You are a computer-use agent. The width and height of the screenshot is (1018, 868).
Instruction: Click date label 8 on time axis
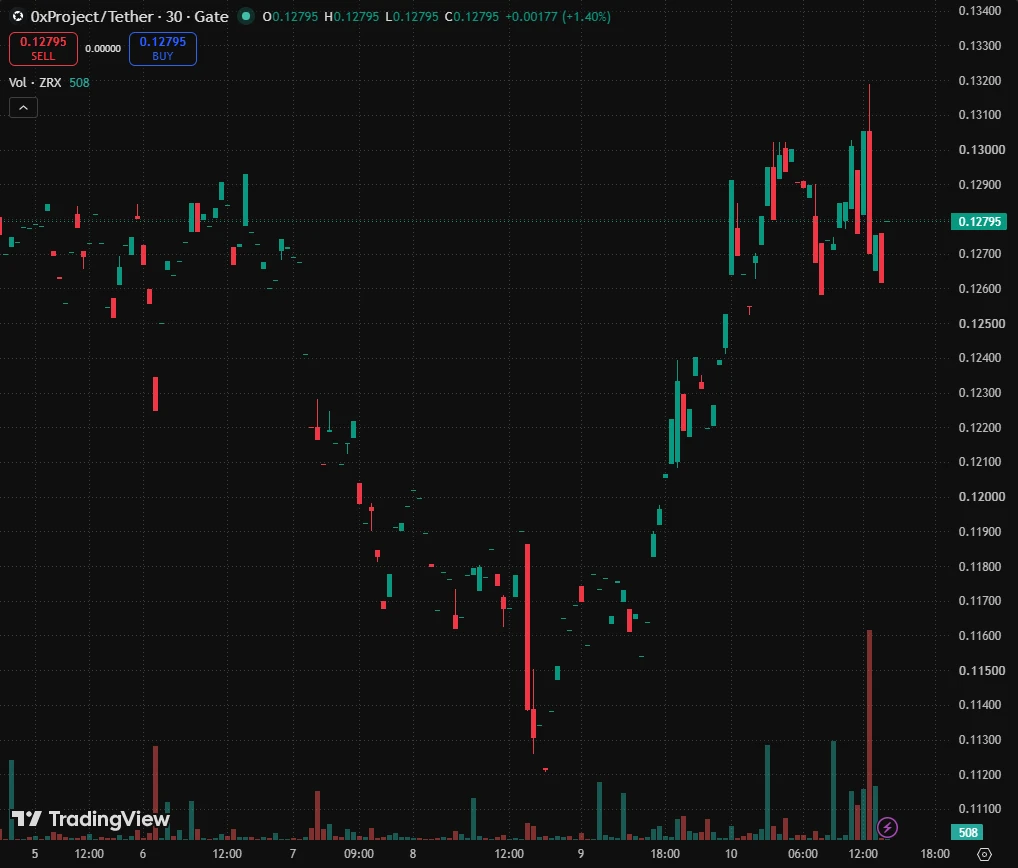click(x=413, y=854)
